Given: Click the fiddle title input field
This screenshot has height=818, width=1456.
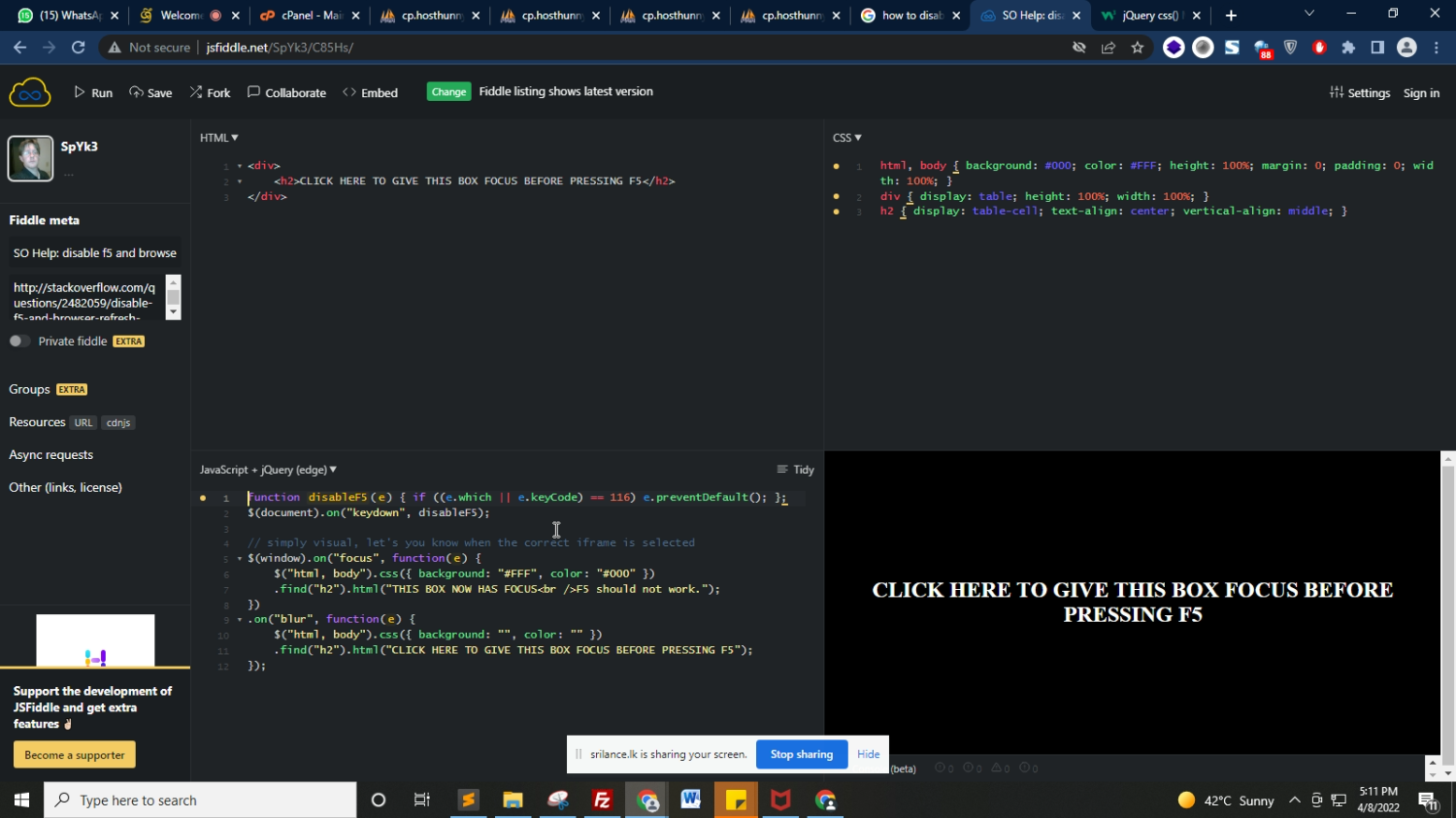Looking at the screenshot, I should click(95, 253).
